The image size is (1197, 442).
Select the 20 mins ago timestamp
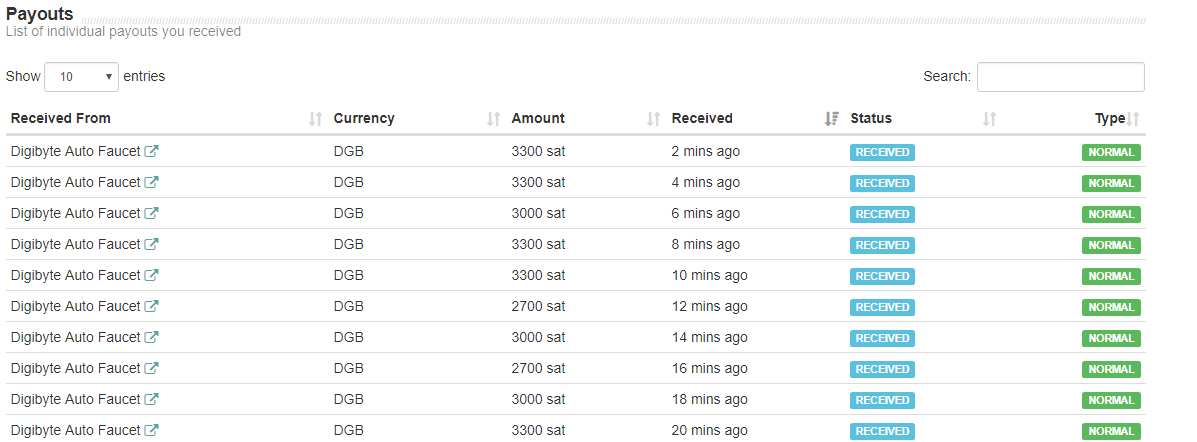click(709, 430)
